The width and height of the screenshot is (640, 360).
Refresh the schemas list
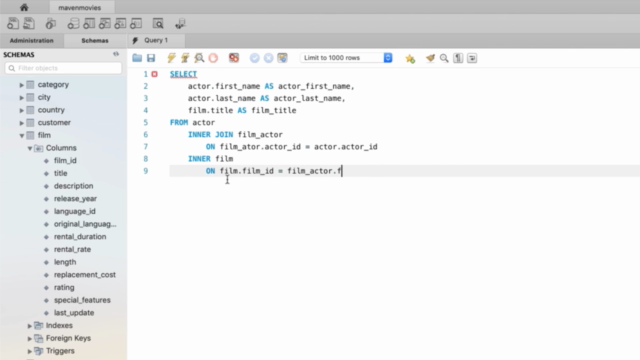point(116,54)
